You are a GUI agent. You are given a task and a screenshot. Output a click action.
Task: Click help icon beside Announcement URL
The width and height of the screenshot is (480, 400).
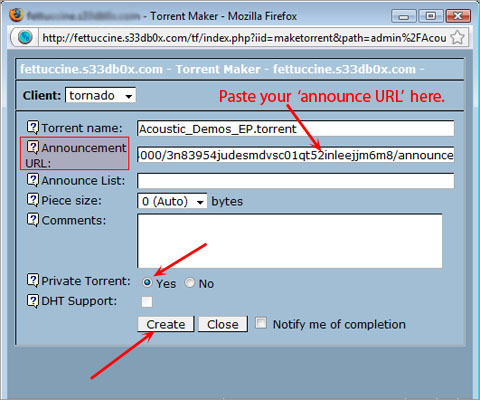pos(33,147)
